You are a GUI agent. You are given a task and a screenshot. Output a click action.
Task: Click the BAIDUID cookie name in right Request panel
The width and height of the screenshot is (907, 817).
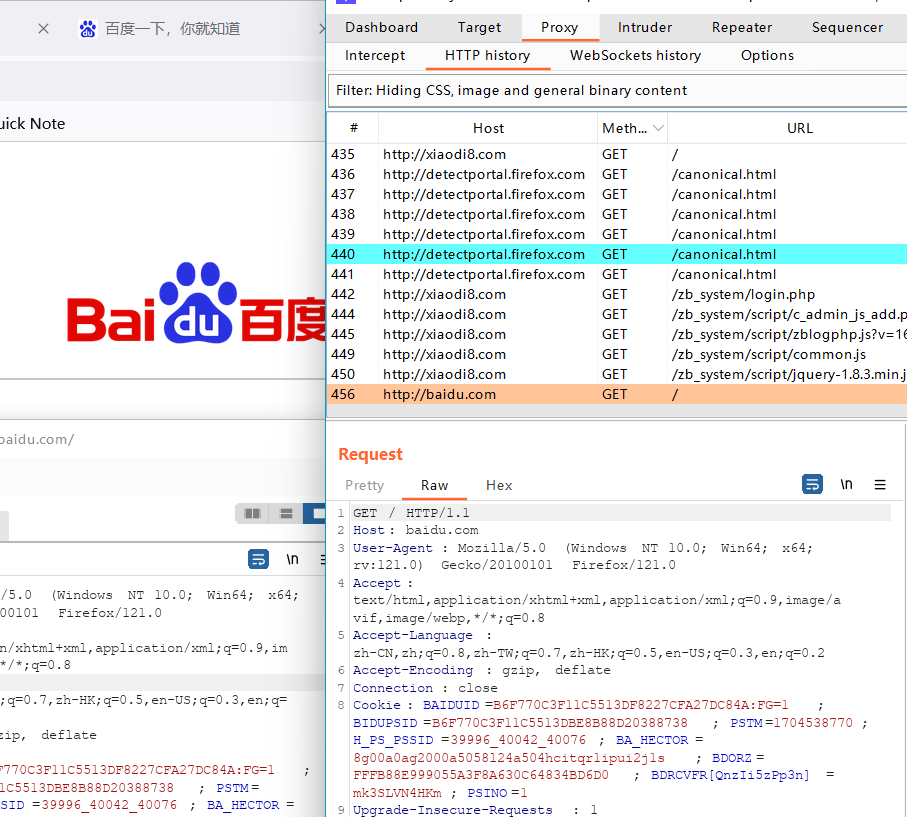click(x=451, y=705)
